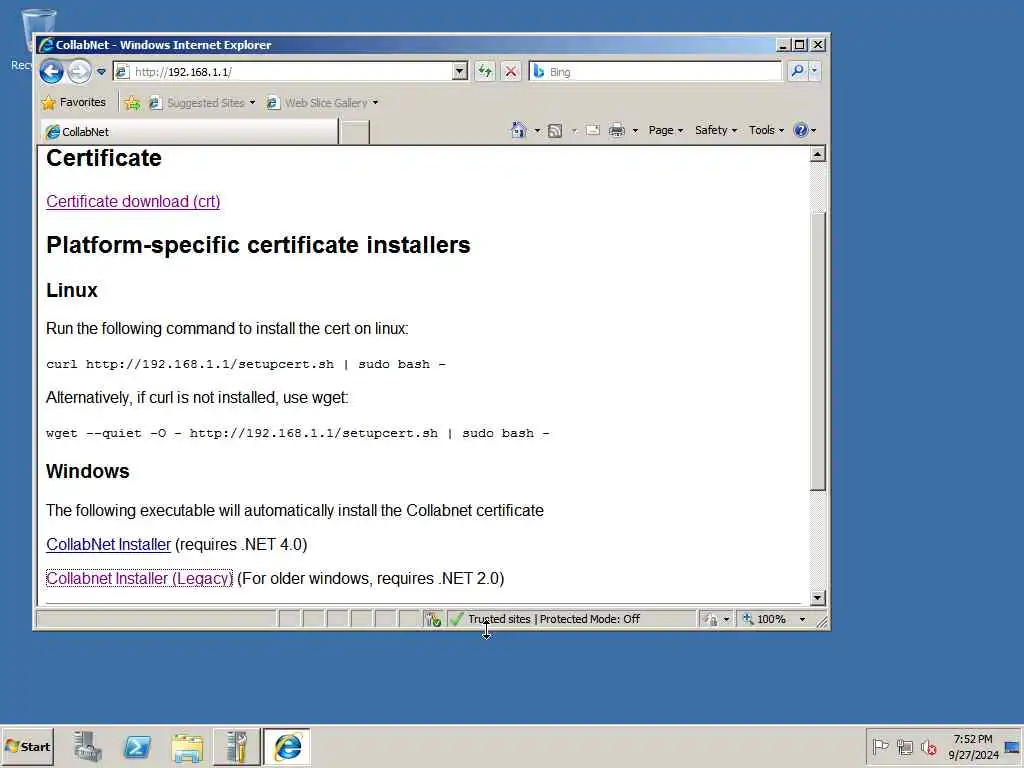Image resolution: width=1024 pixels, height=768 pixels.
Task: Click the Show desktop tray icon
Action: tap(1013, 746)
